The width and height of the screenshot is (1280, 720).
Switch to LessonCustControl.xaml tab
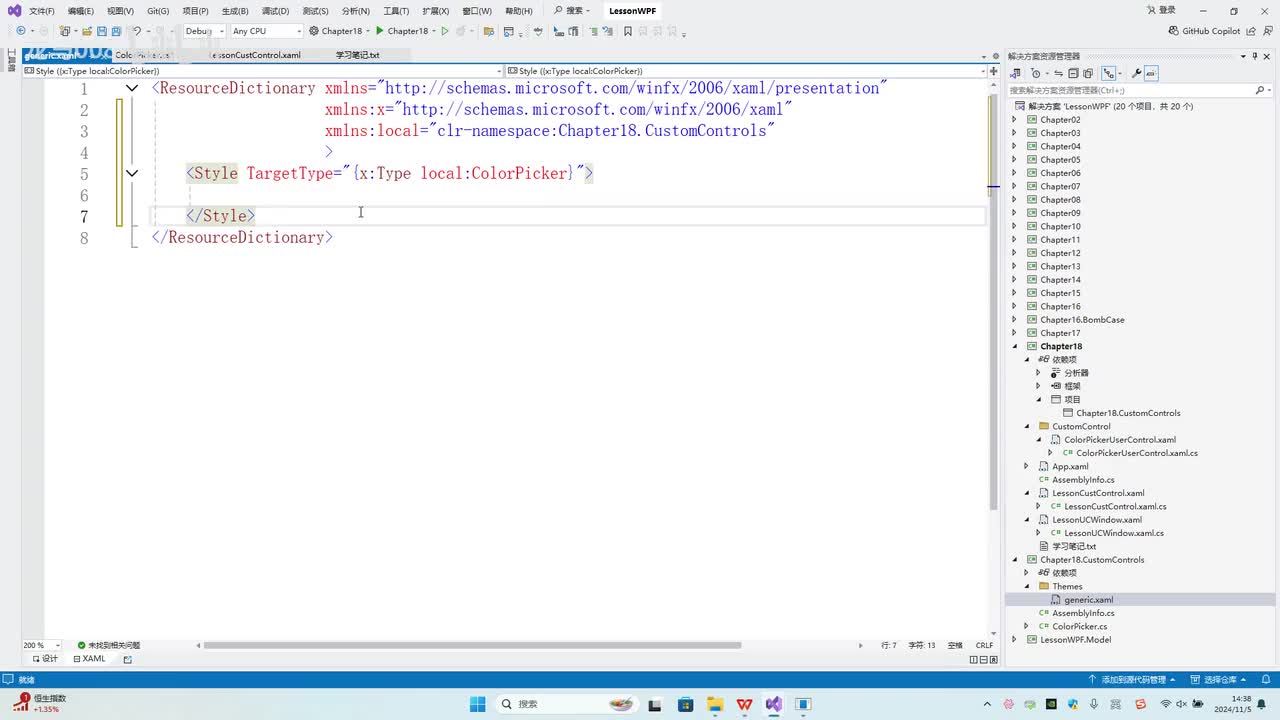pyautogui.click(x=254, y=55)
